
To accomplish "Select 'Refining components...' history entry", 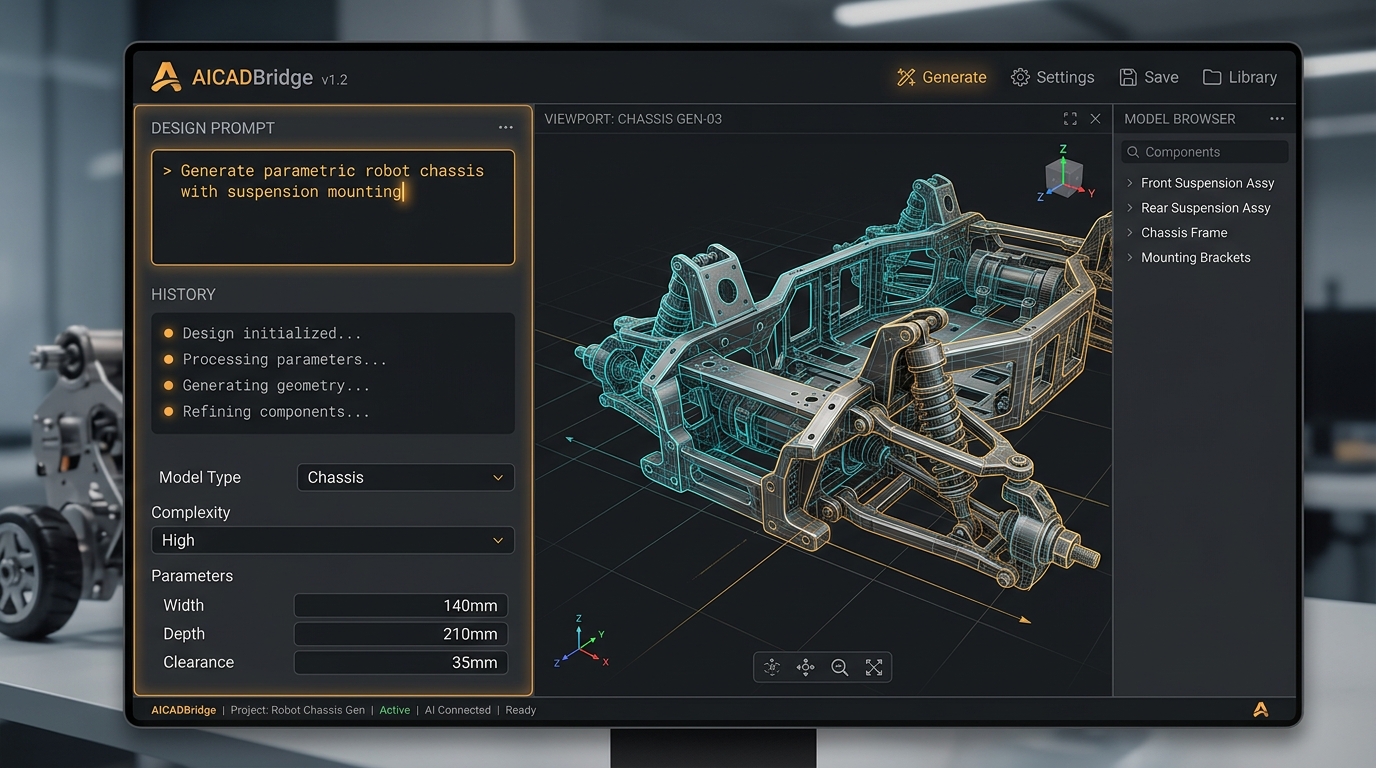I will tap(266, 411).
